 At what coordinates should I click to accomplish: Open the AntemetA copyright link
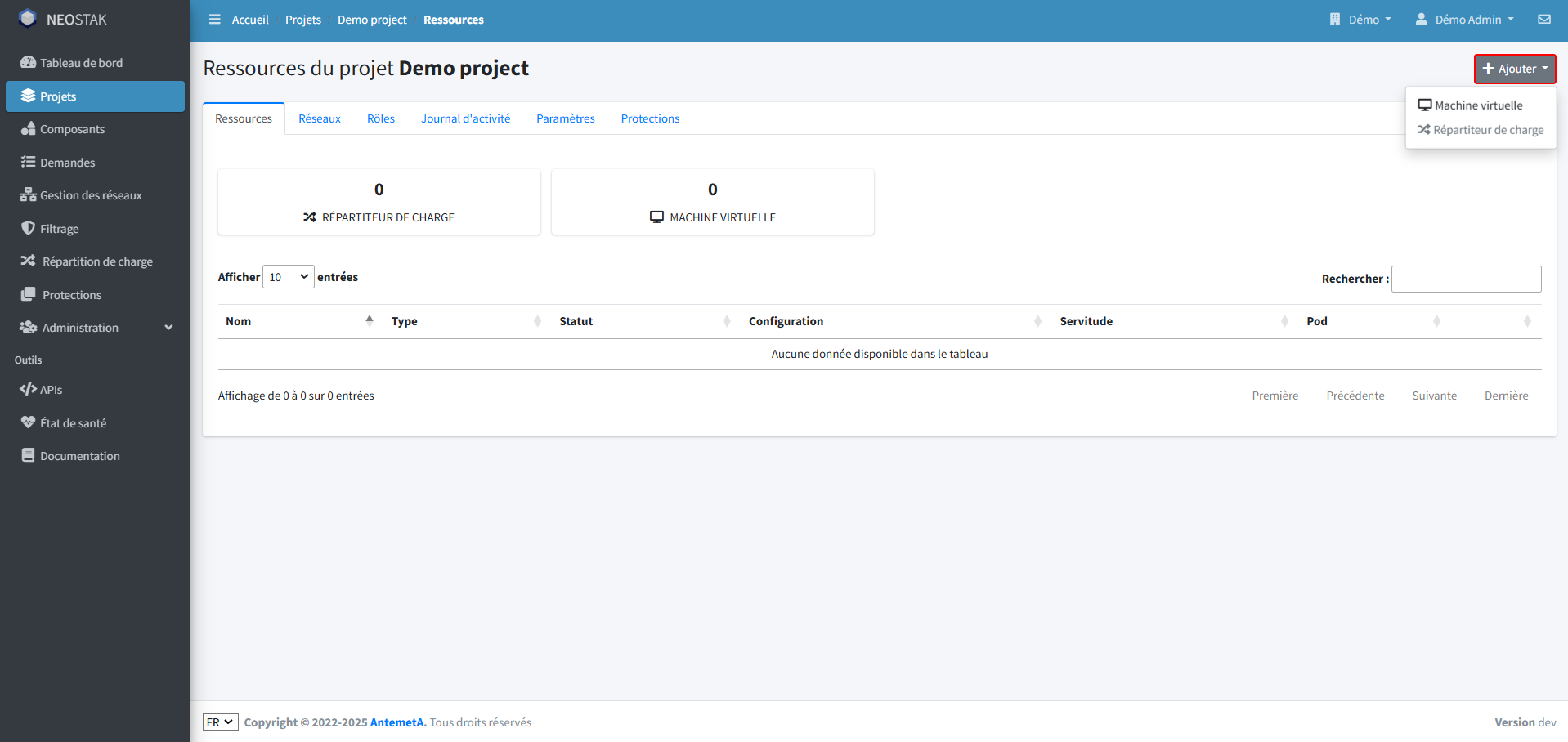coord(397,722)
